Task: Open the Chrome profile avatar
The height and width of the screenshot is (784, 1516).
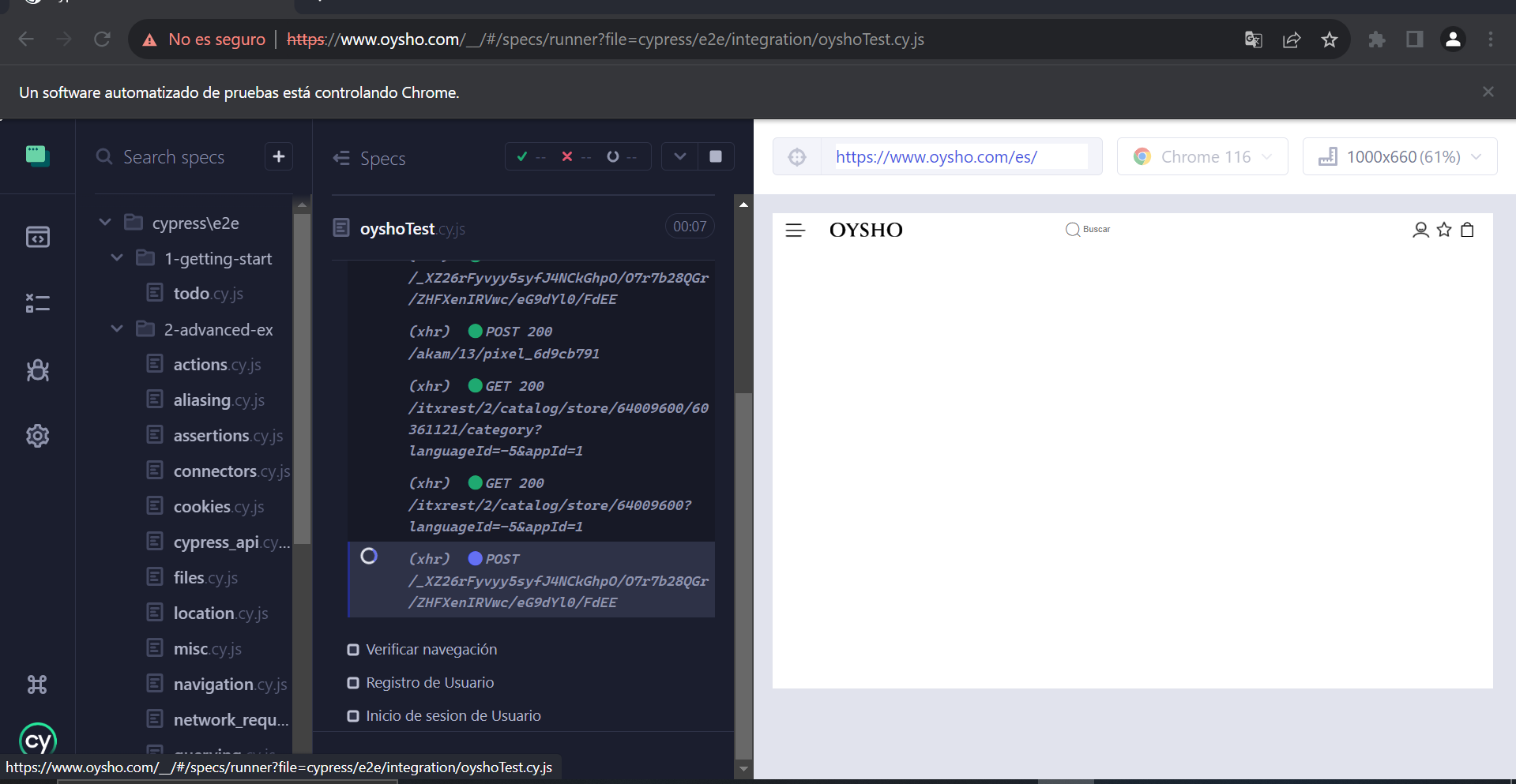Action: (x=1453, y=39)
